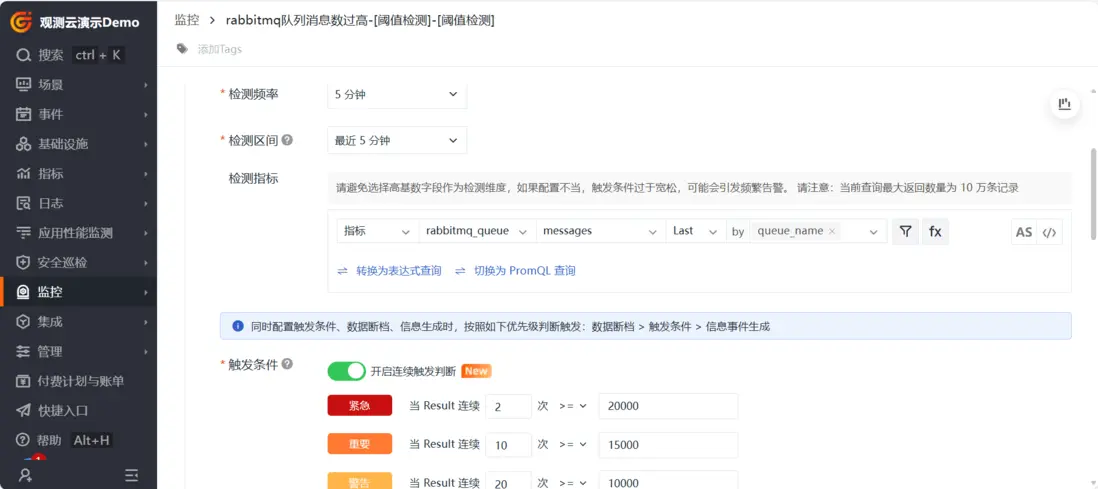Open the Last aggregation dropdown
1098x489 pixels.
pyautogui.click(x=696, y=231)
